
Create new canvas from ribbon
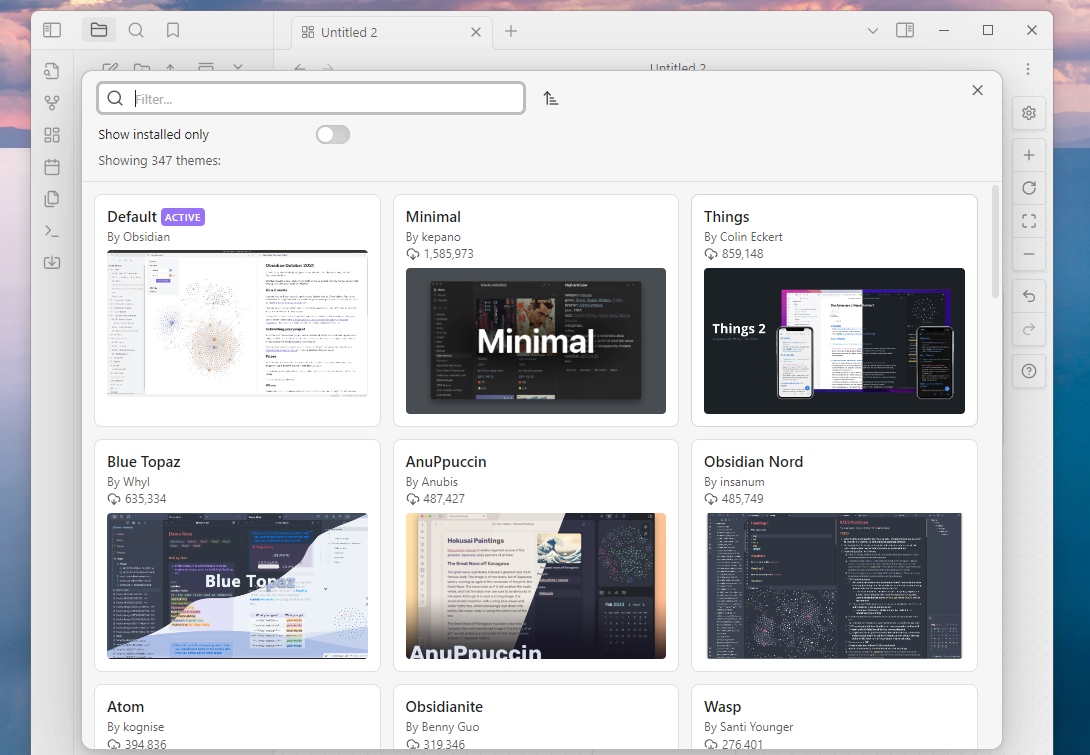click(52, 135)
